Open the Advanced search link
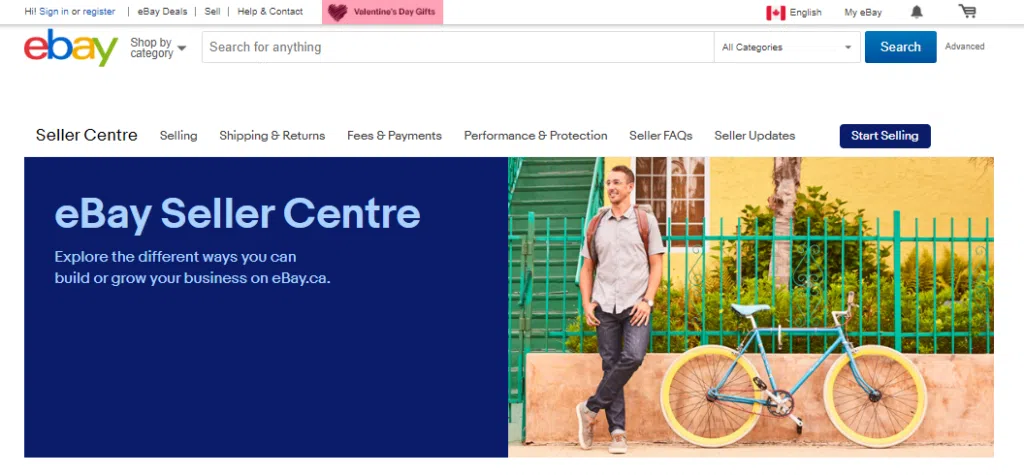Viewport: 1024px width, 475px height. pos(965,46)
